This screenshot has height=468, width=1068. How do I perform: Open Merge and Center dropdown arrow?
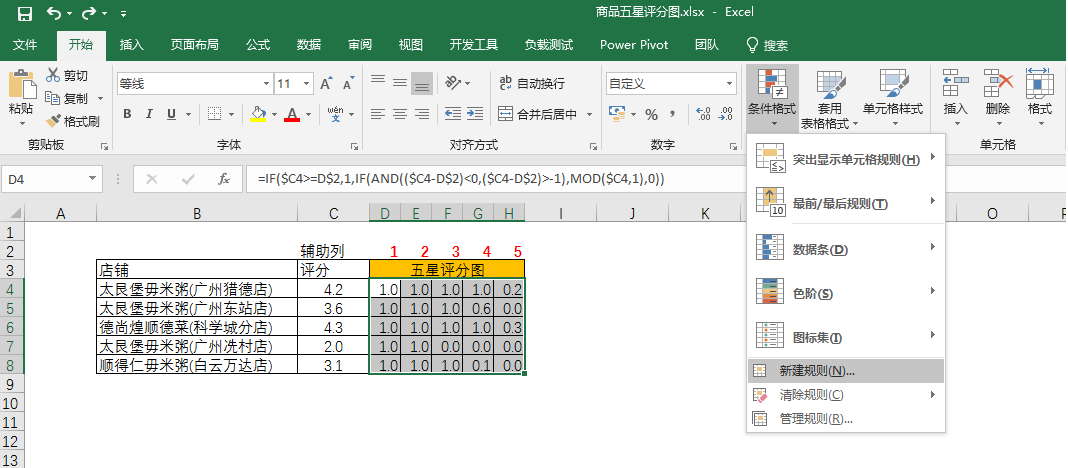589,114
